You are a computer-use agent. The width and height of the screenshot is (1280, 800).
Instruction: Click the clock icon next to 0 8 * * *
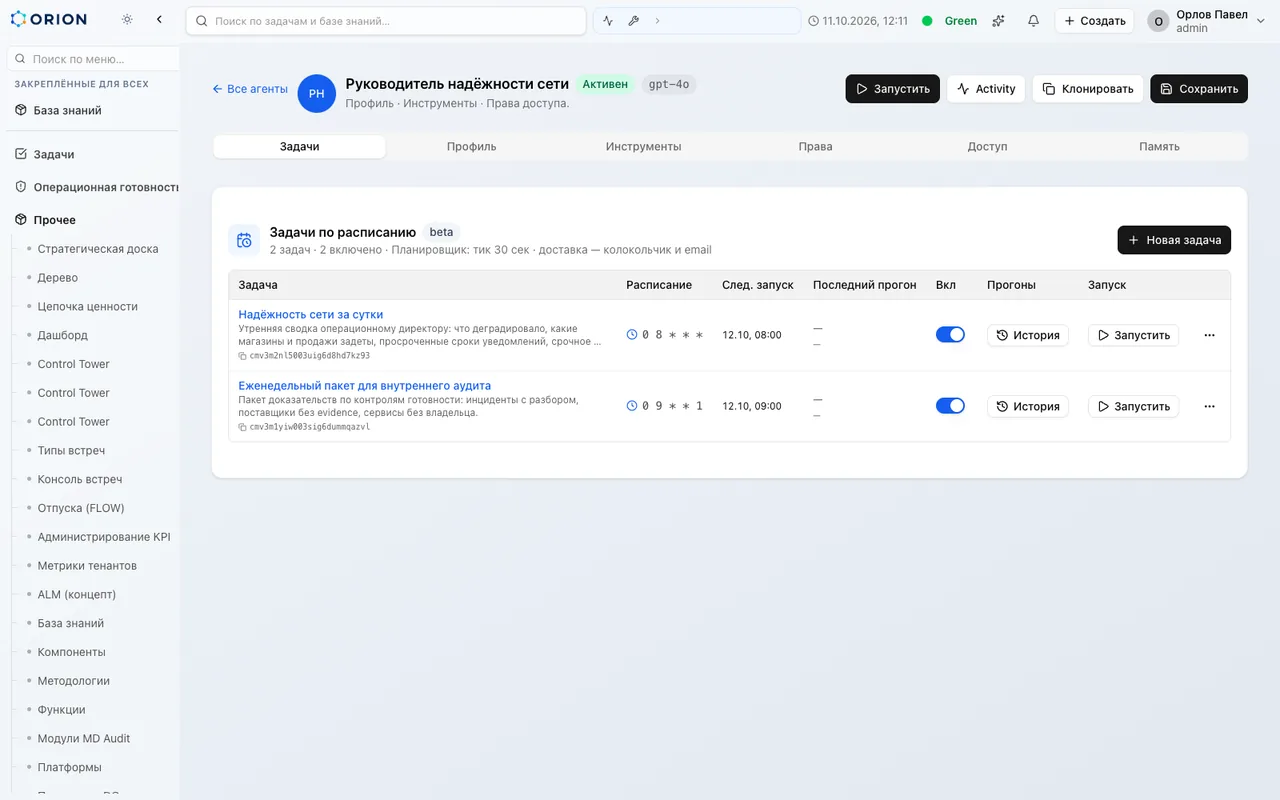632,335
